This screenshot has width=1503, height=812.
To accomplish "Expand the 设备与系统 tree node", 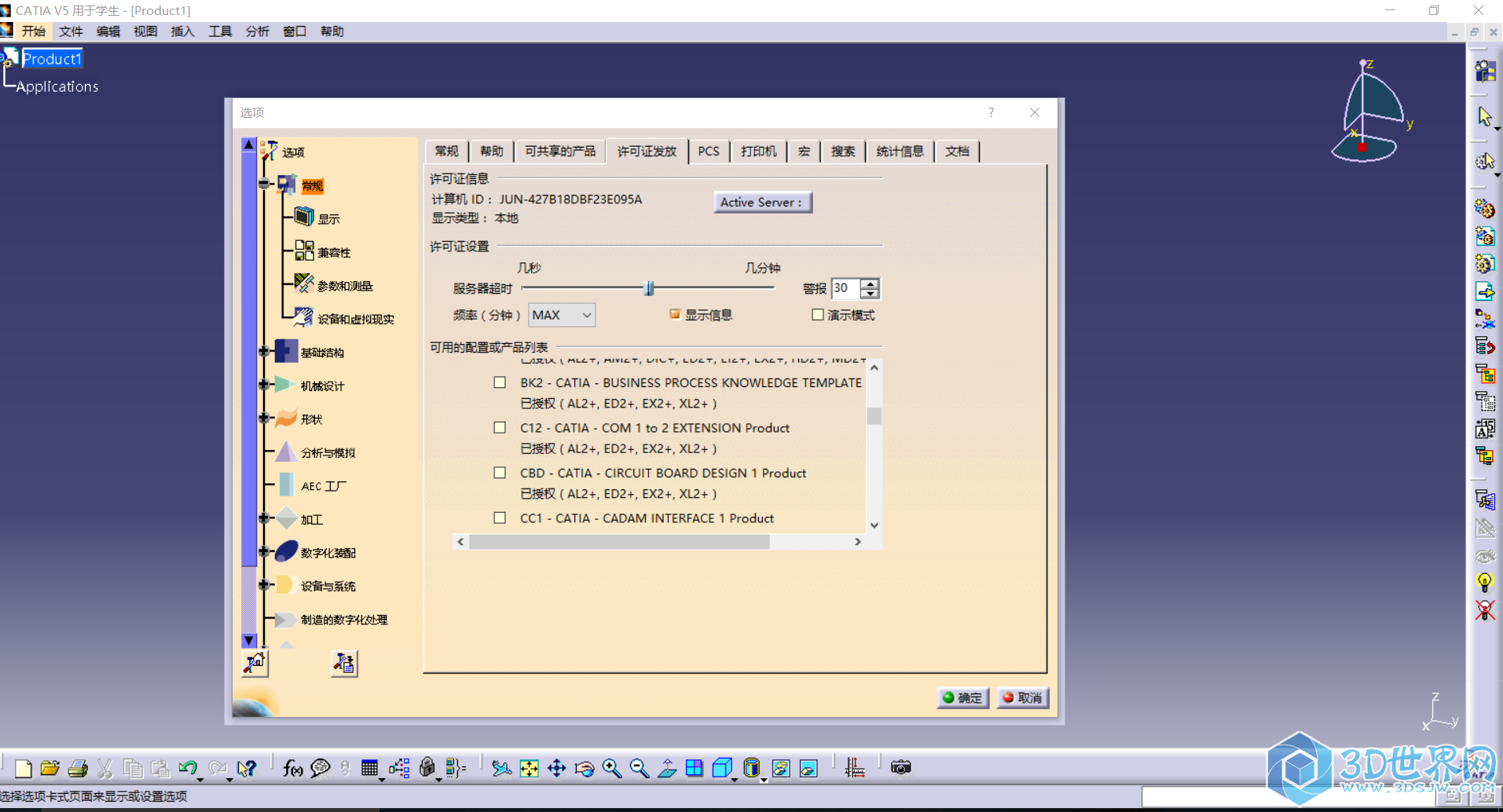I will 264,585.
